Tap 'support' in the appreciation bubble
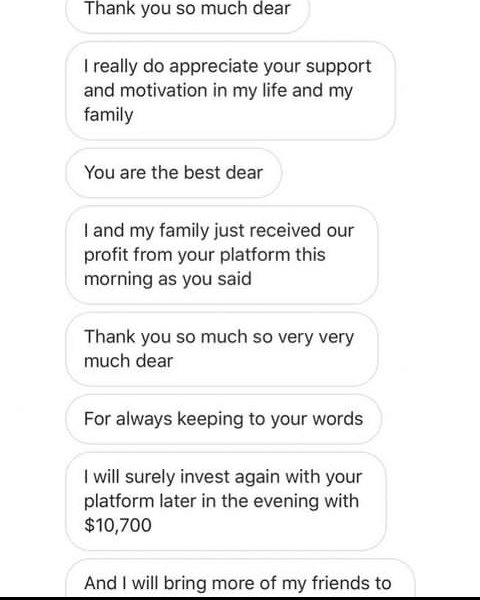Screen dimensions: 480x600 pyautogui.click(x=338, y=67)
